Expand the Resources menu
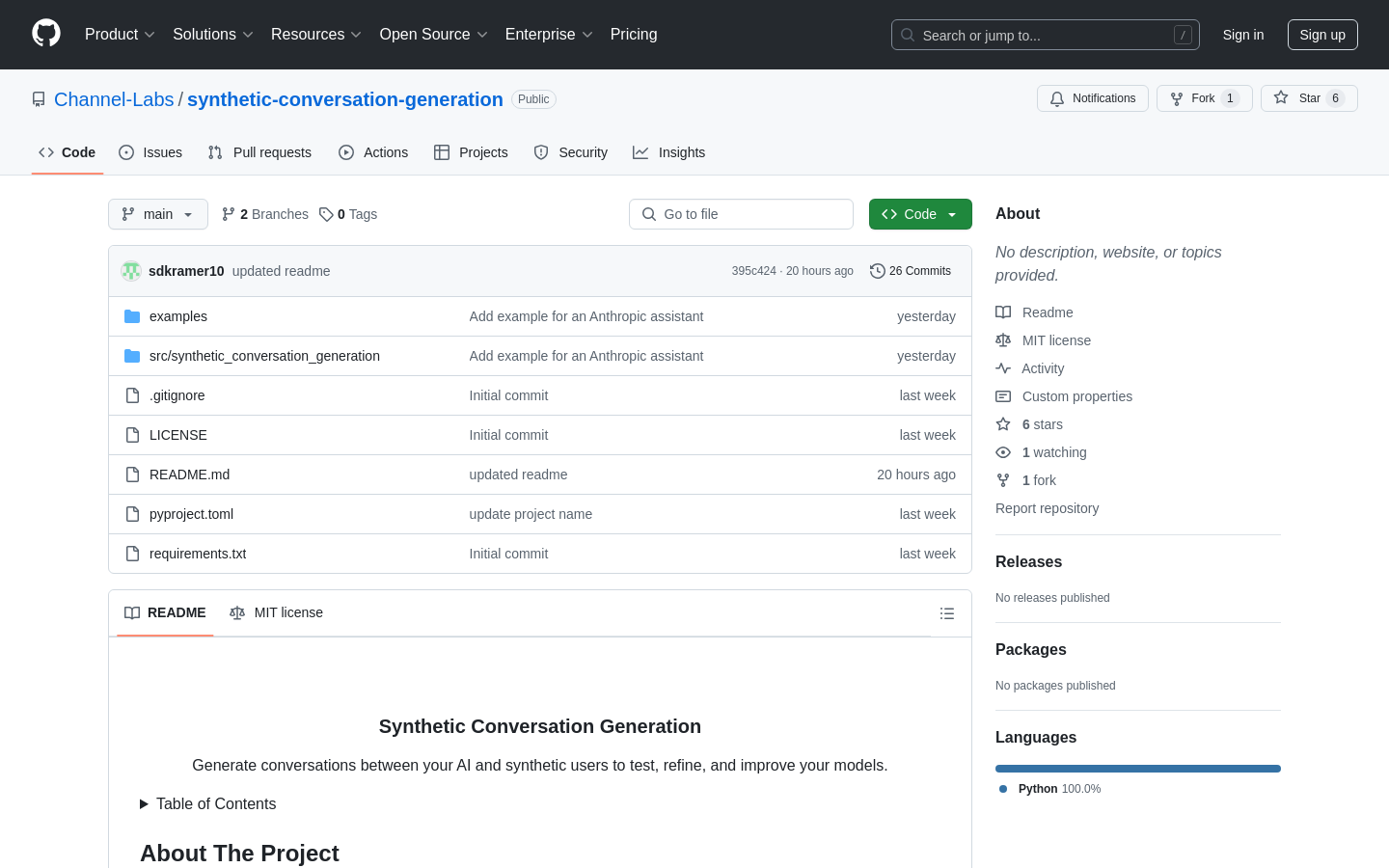 pos(316,34)
